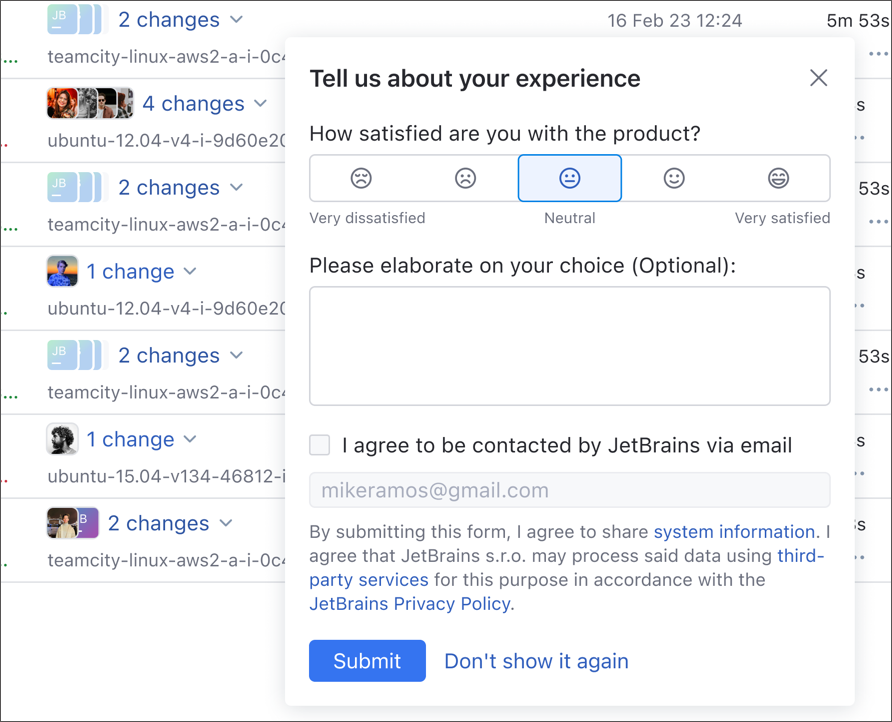Enable the agree to be contacted checkbox
Image resolution: width=892 pixels, height=722 pixels.
pyautogui.click(x=319, y=445)
